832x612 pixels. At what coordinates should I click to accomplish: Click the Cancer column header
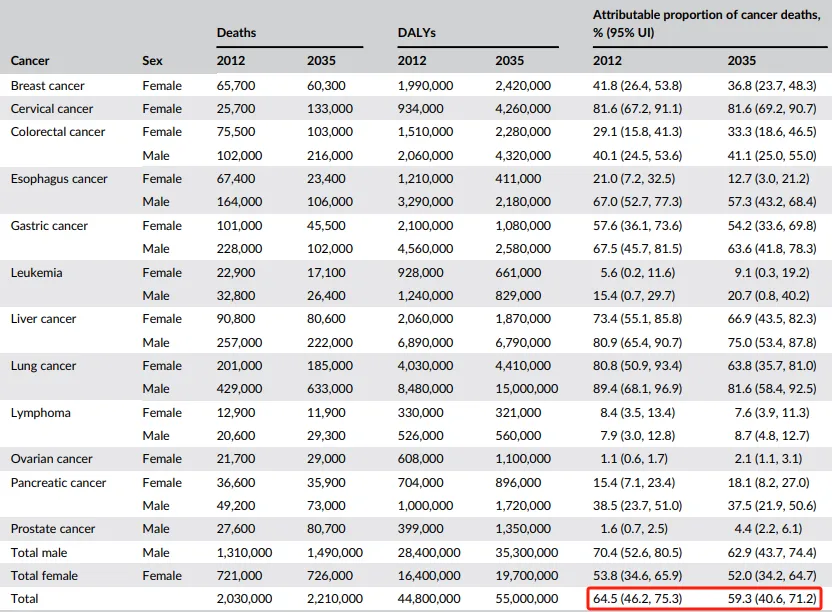(x=30, y=61)
